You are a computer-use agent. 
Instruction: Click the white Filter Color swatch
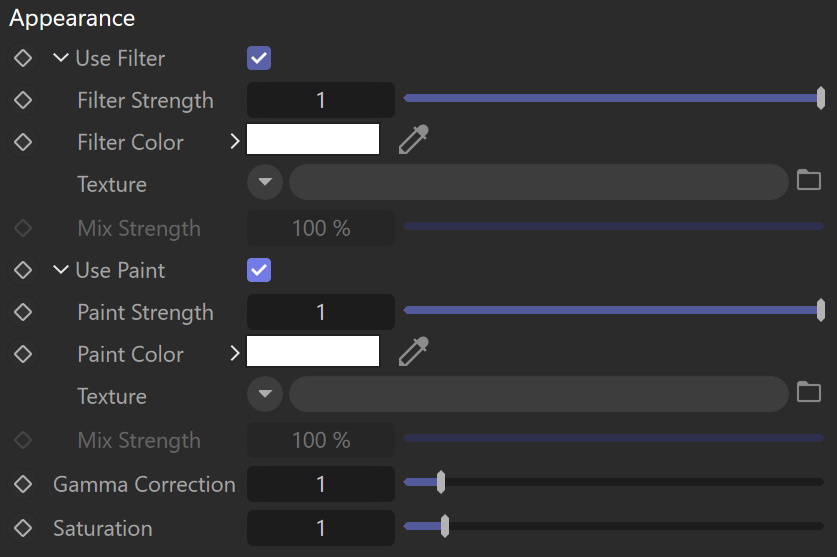(x=313, y=139)
